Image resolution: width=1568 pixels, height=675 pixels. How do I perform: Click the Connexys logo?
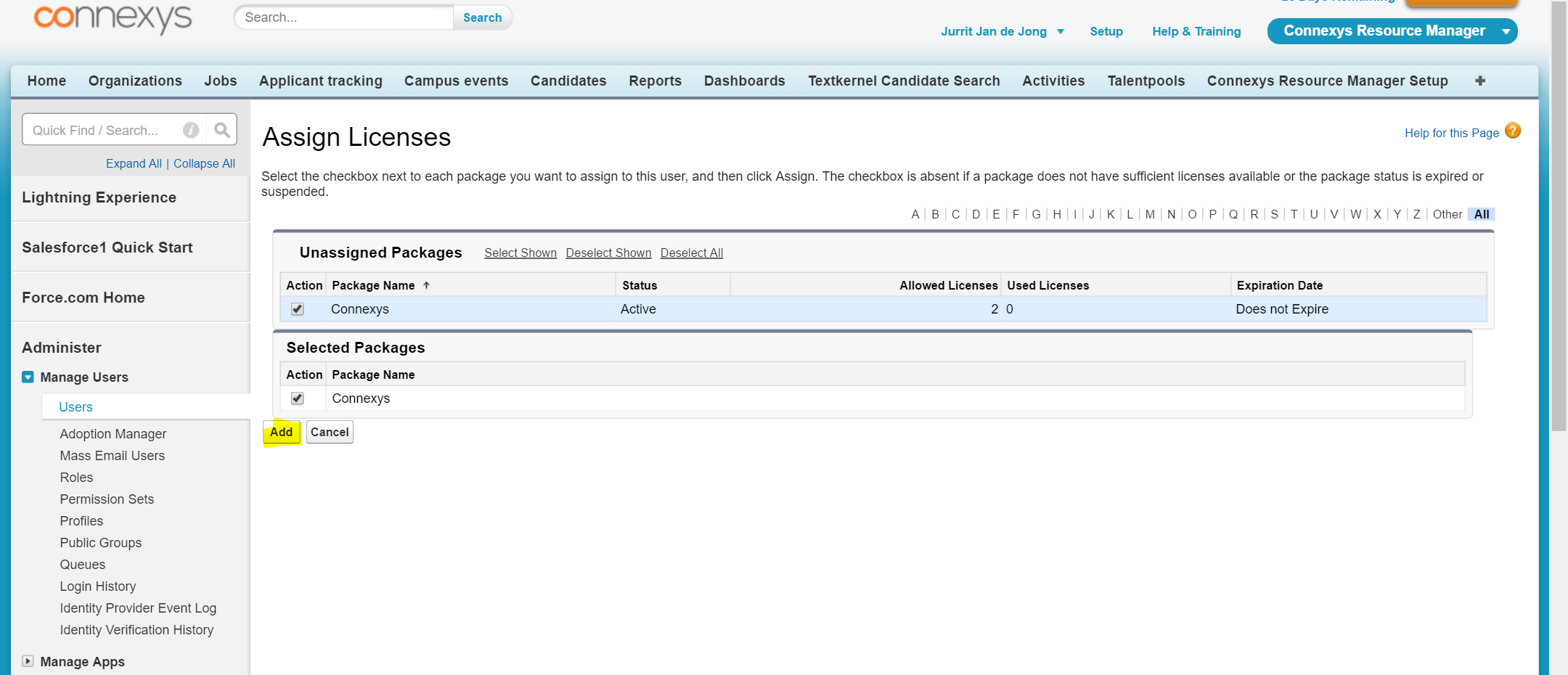coord(113,18)
